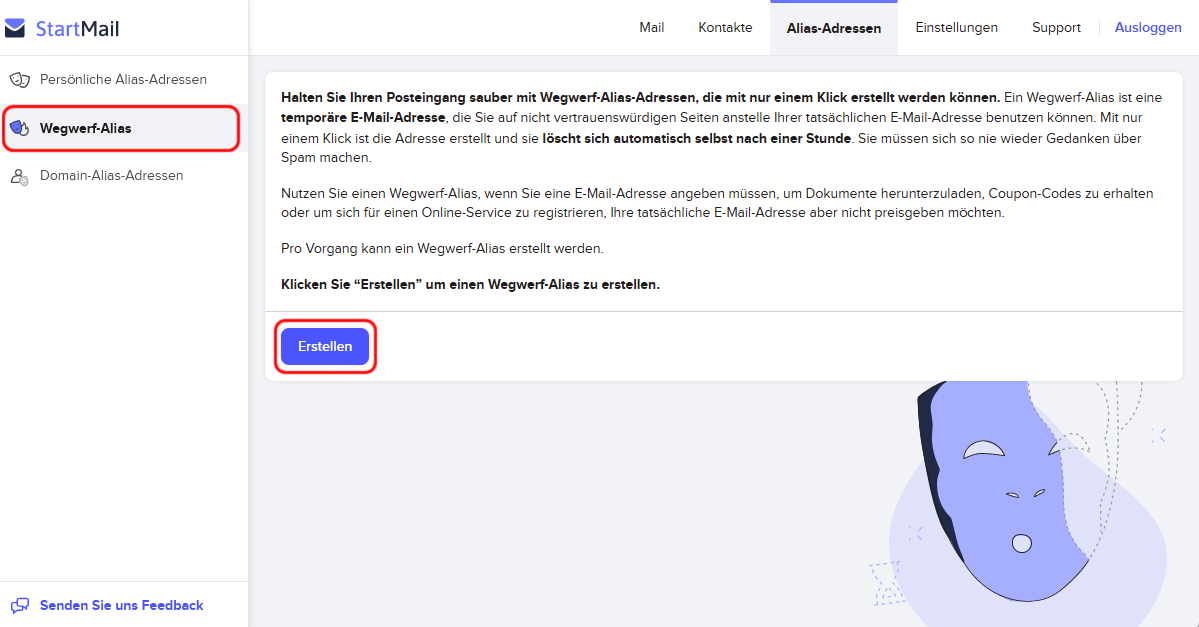This screenshot has width=1199, height=627.
Task: Click the Senden Sie uns Feedback link
Action: pos(122,606)
